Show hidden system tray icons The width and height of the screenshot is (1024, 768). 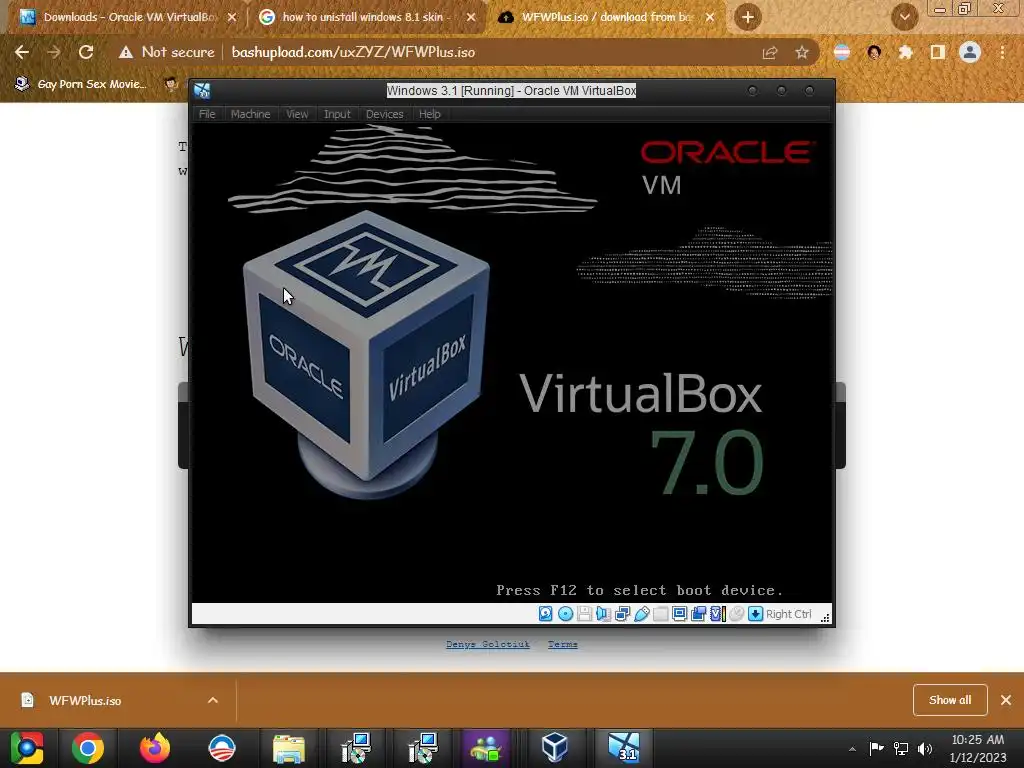(852, 749)
